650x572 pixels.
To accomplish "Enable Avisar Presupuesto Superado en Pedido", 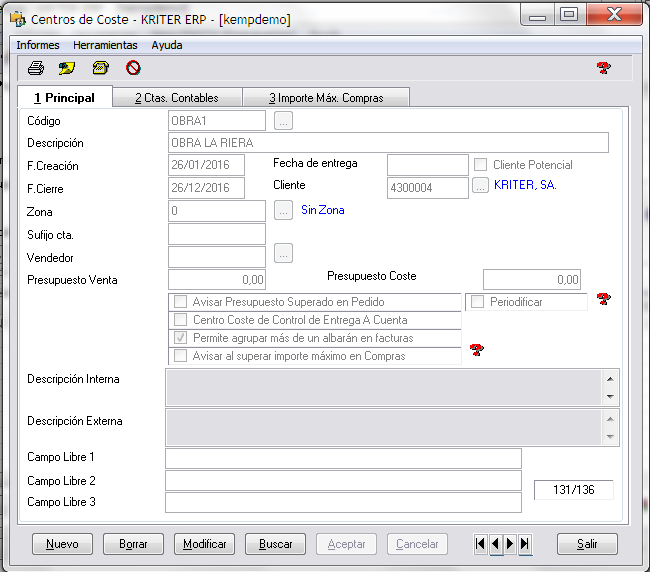I will [181, 302].
